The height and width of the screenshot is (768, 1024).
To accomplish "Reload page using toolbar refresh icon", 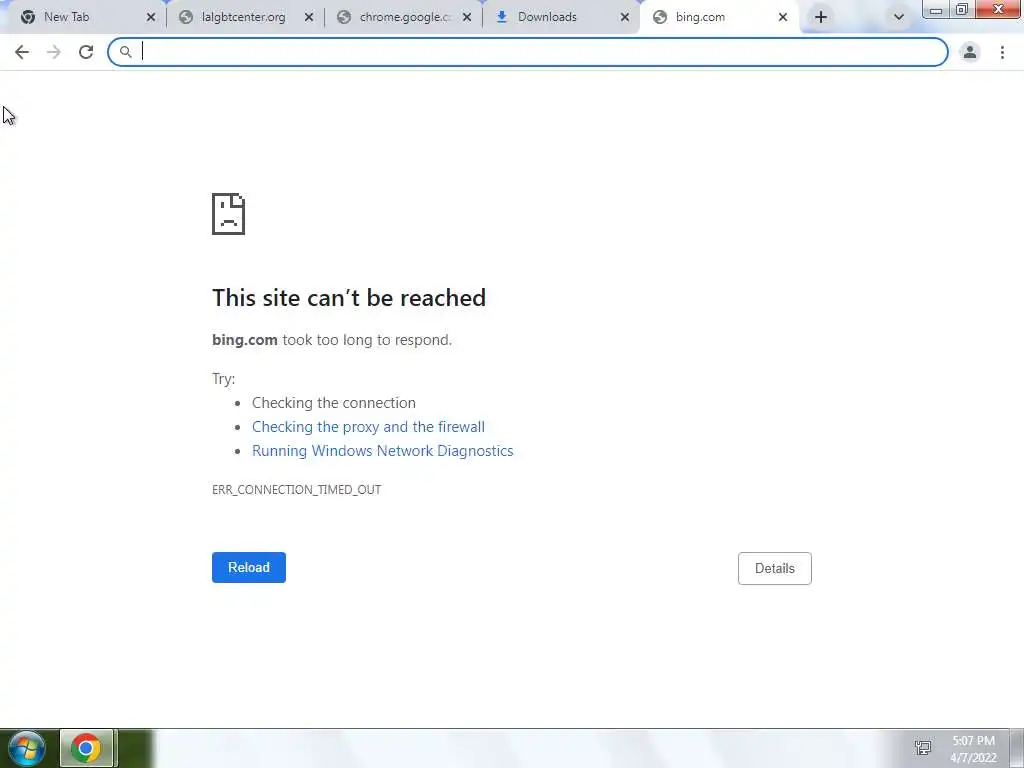I will tap(86, 52).
